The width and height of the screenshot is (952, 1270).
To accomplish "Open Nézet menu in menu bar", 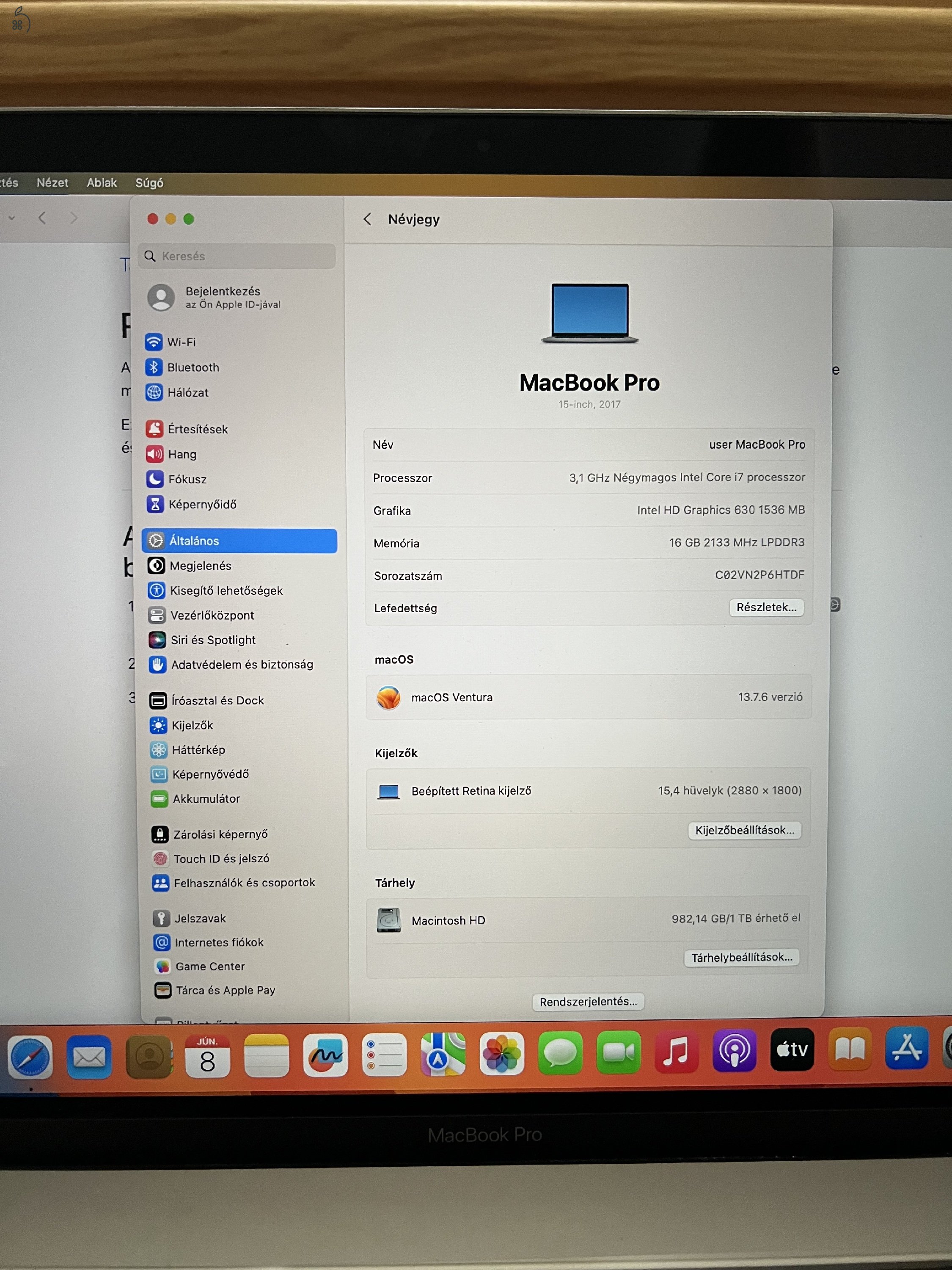I will [52, 183].
